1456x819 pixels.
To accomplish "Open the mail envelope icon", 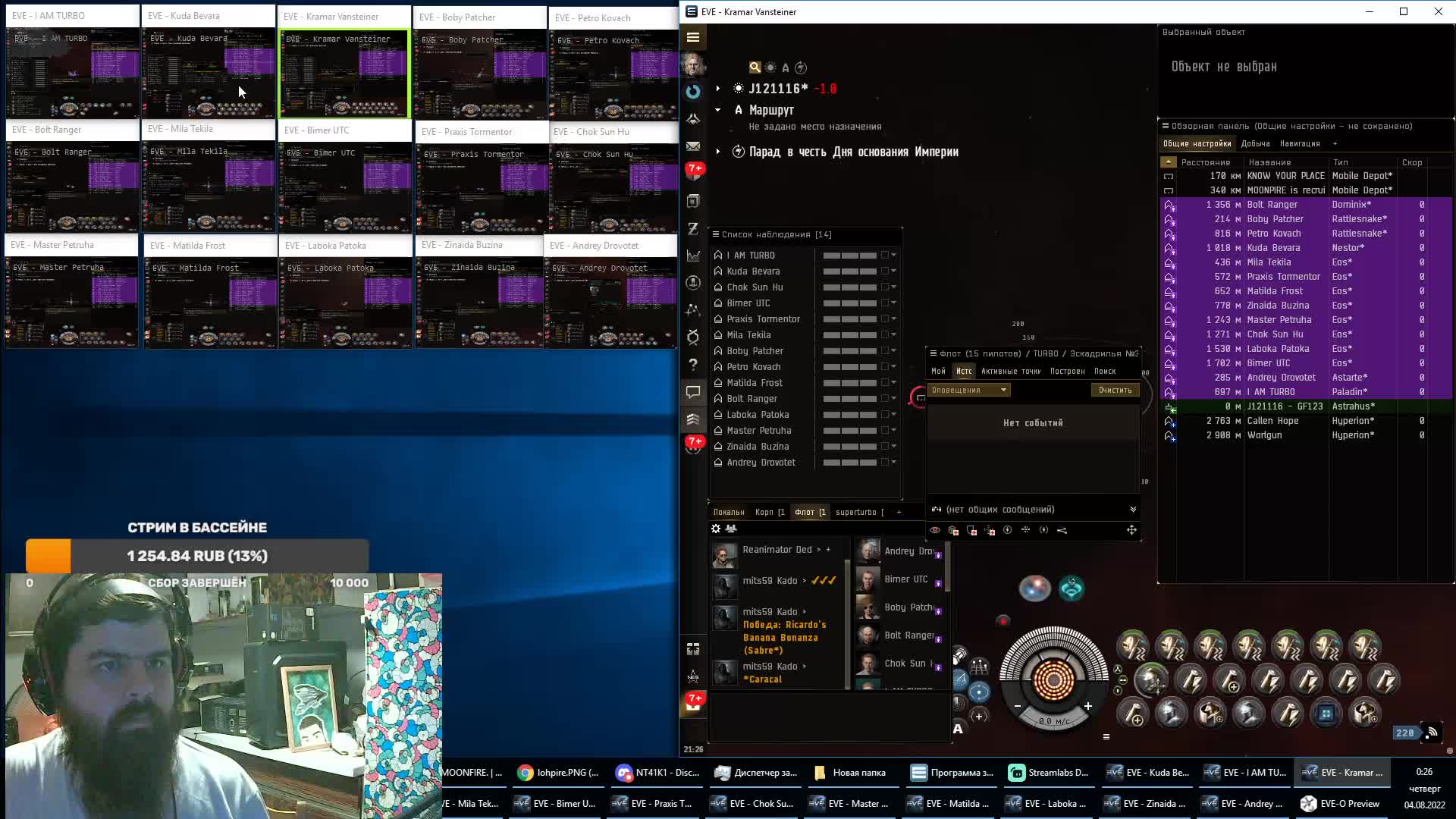I will pos(692,146).
